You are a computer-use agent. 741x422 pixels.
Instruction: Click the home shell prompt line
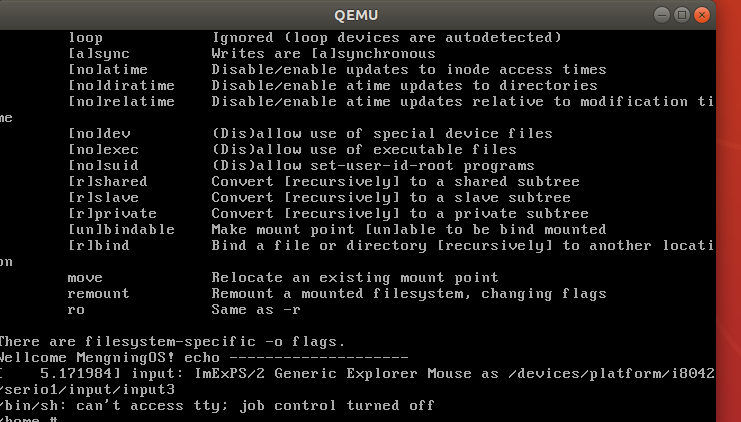coord(28,418)
